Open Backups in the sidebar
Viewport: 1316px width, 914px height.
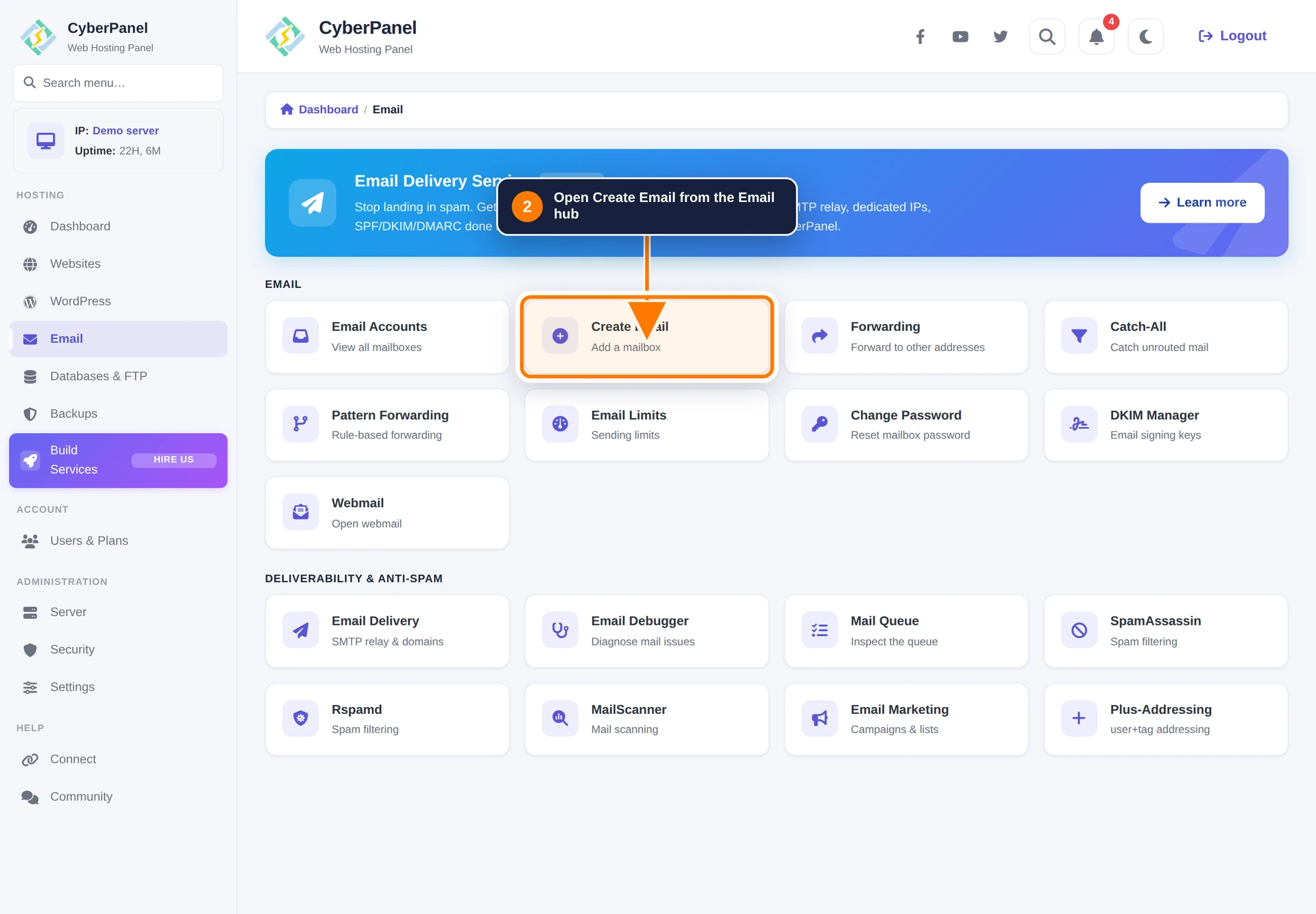tap(118, 414)
